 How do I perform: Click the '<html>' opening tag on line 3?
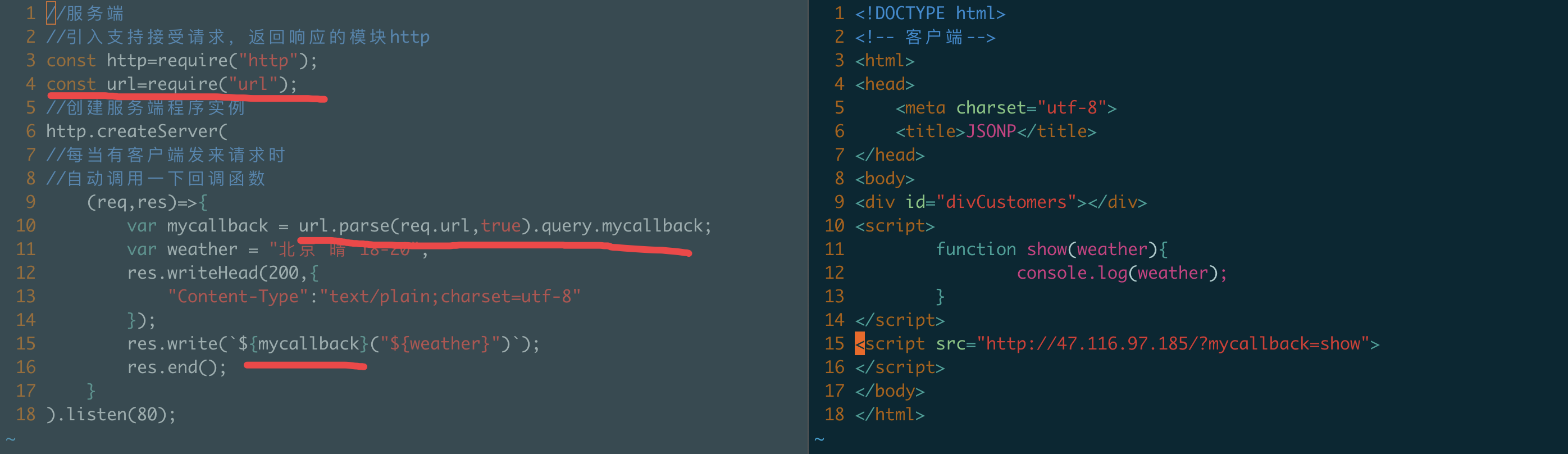click(x=885, y=61)
